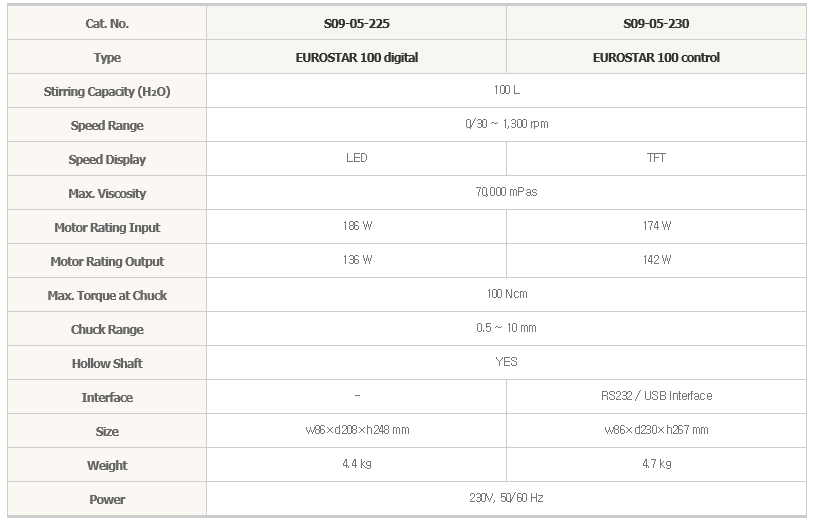
Task: Select the LED speed display cell
Action: coord(356,158)
